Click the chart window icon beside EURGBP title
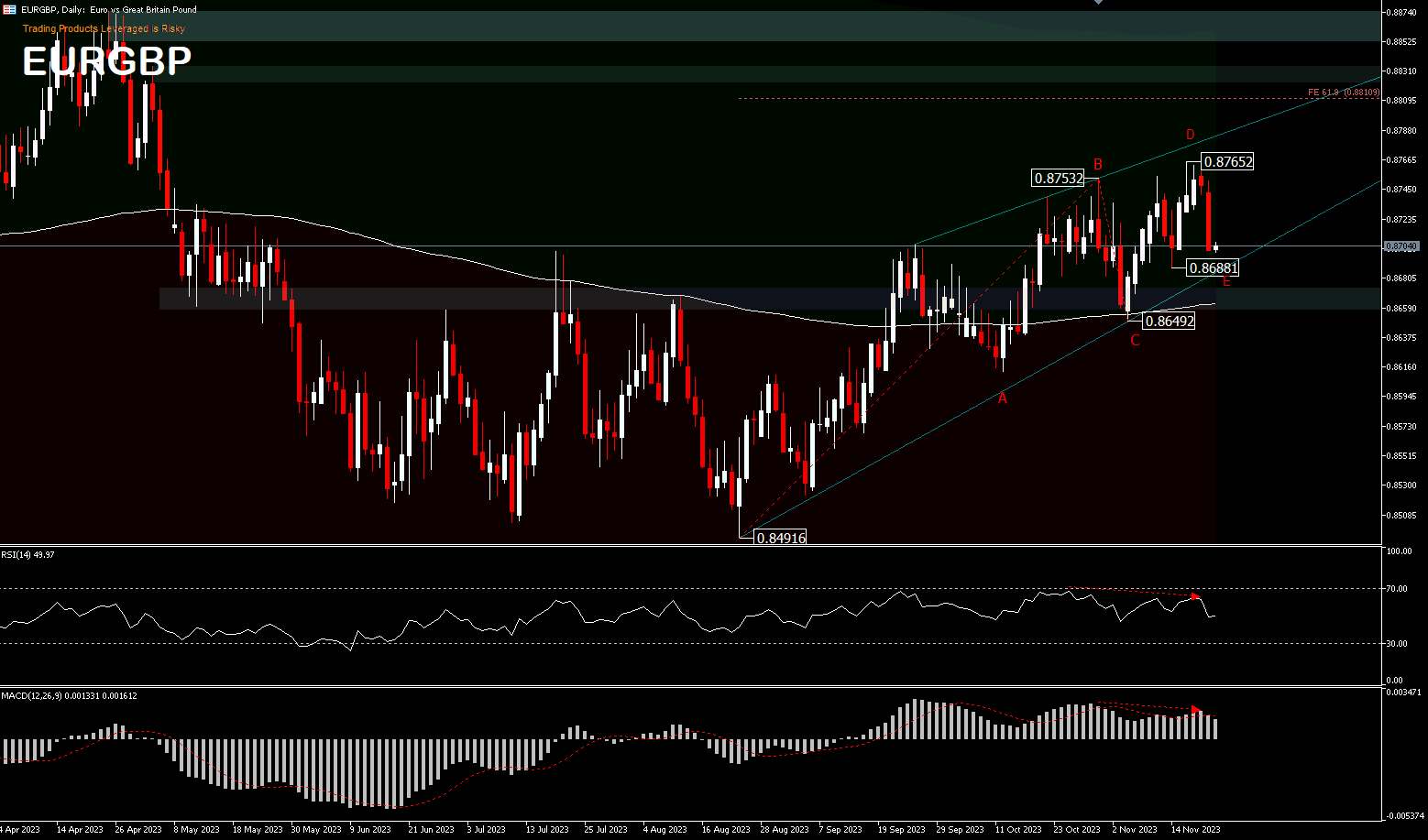This screenshot has height=840, width=1428. pyautogui.click(x=9, y=9)
